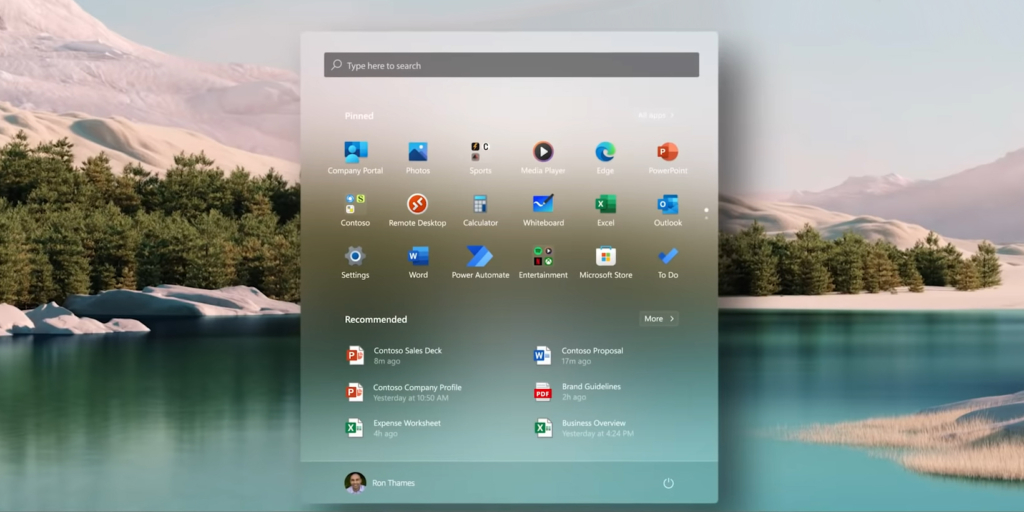Click 'Yesterday at 4:24 PM' text
This screenshot has width=1024, height=512.
[x=598, y=434]
